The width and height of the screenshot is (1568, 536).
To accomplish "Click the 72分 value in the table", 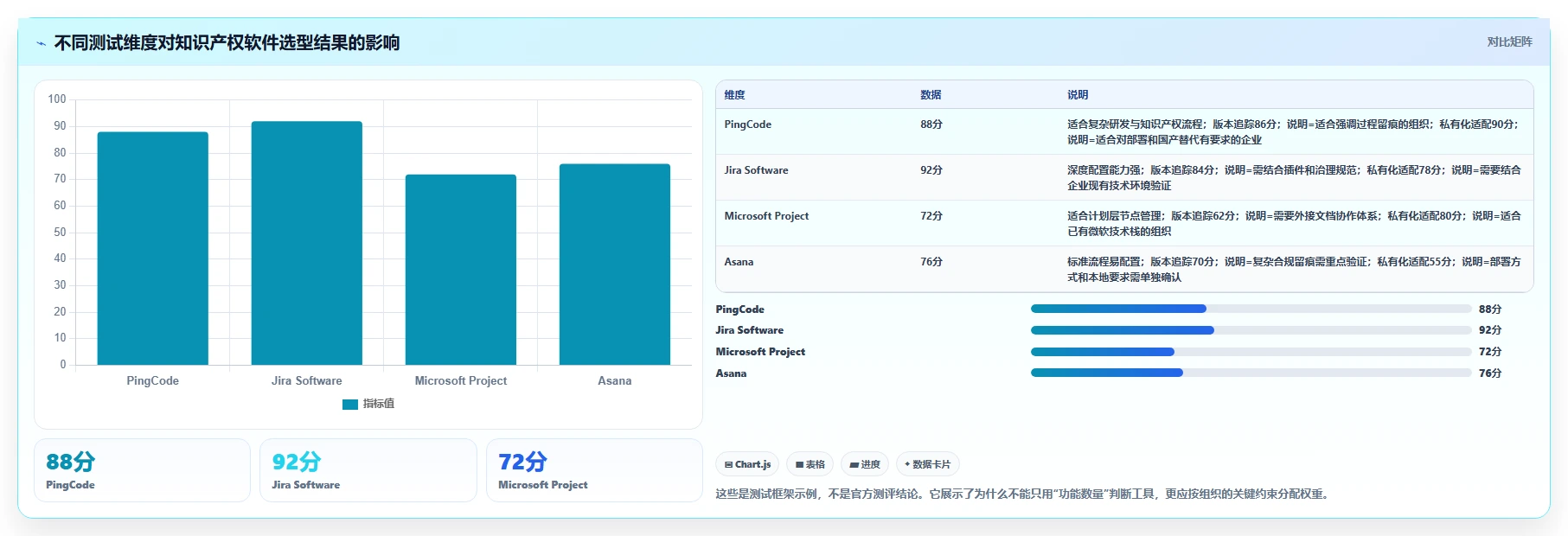I will click(931, 216).
